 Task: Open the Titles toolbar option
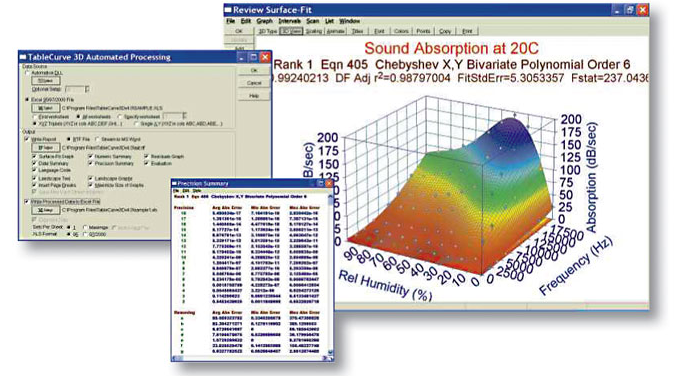click(x=357, y=31)
